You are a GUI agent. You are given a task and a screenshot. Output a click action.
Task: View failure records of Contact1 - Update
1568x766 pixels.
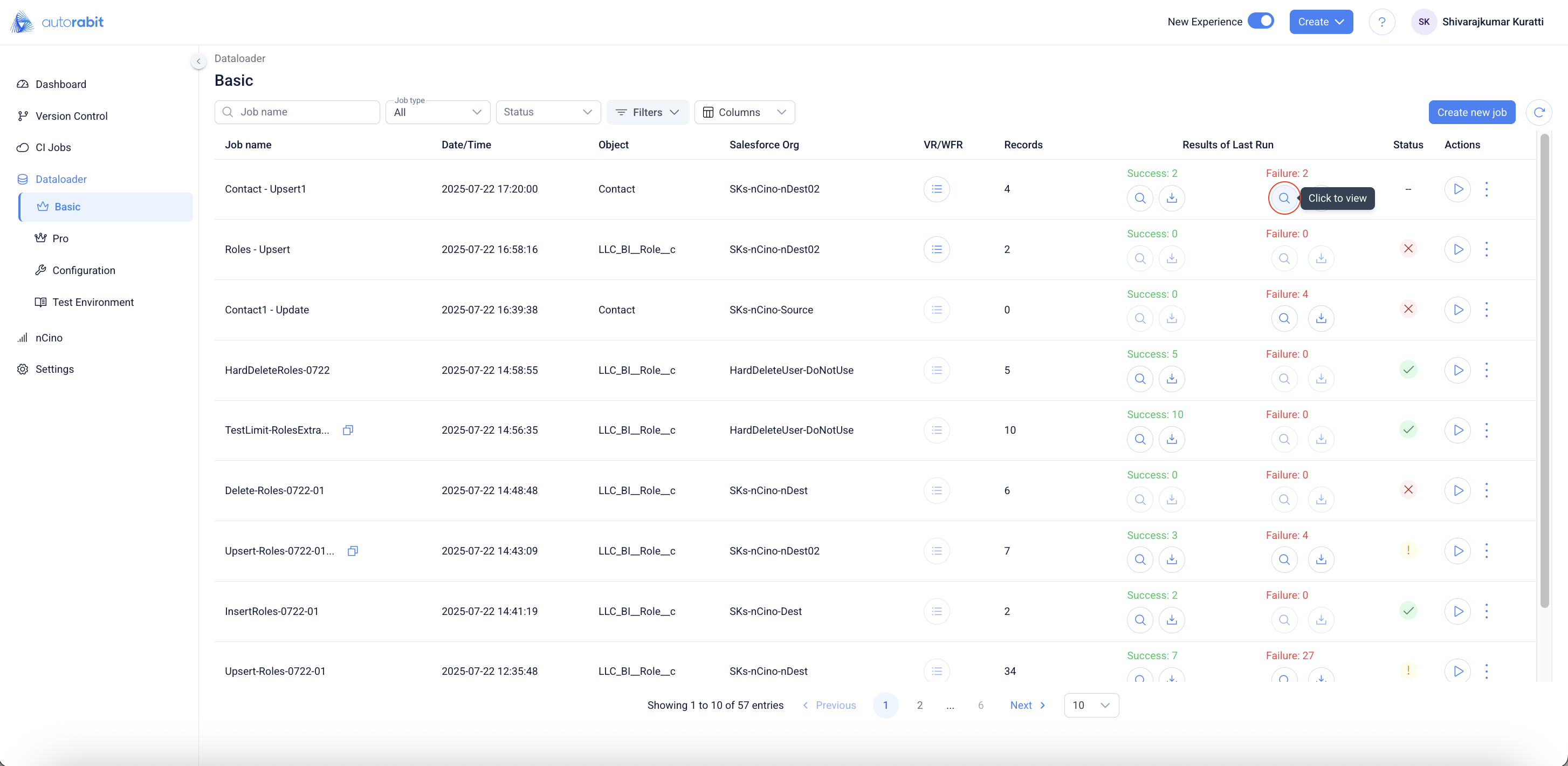click(1284, 318)
